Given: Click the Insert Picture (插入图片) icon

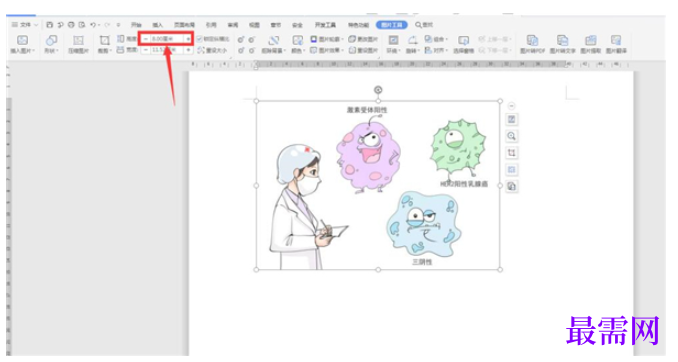Looking at the screenshot, I should (x=22, y=41).
